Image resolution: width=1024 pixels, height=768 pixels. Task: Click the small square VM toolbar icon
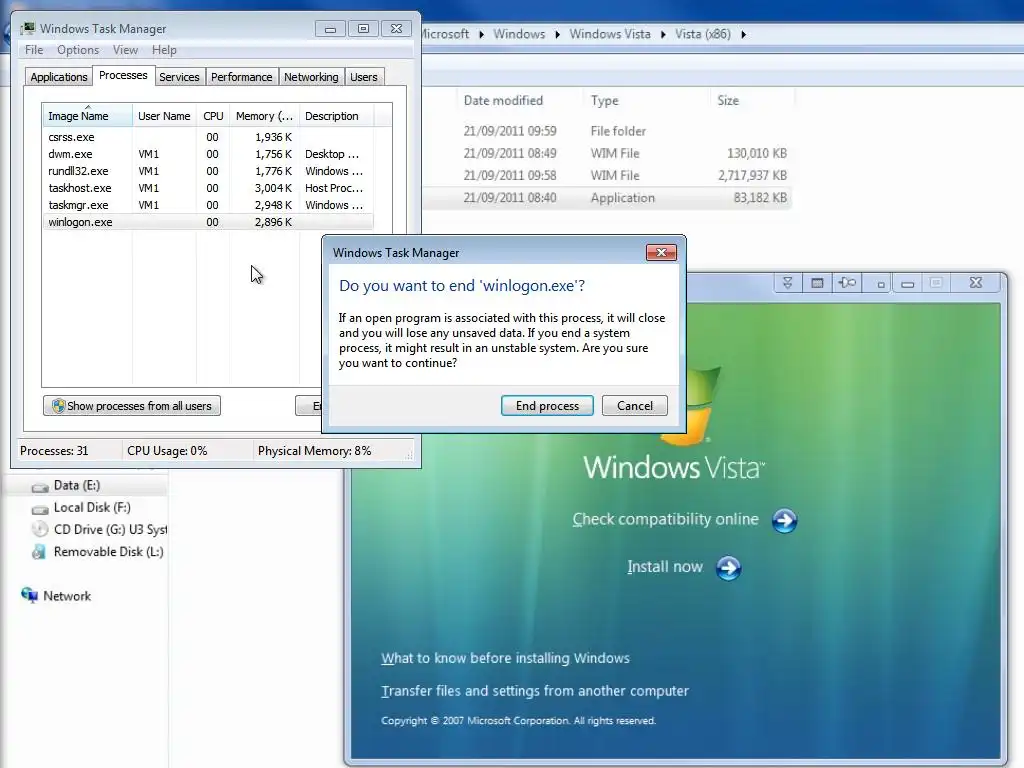[881, 284]
